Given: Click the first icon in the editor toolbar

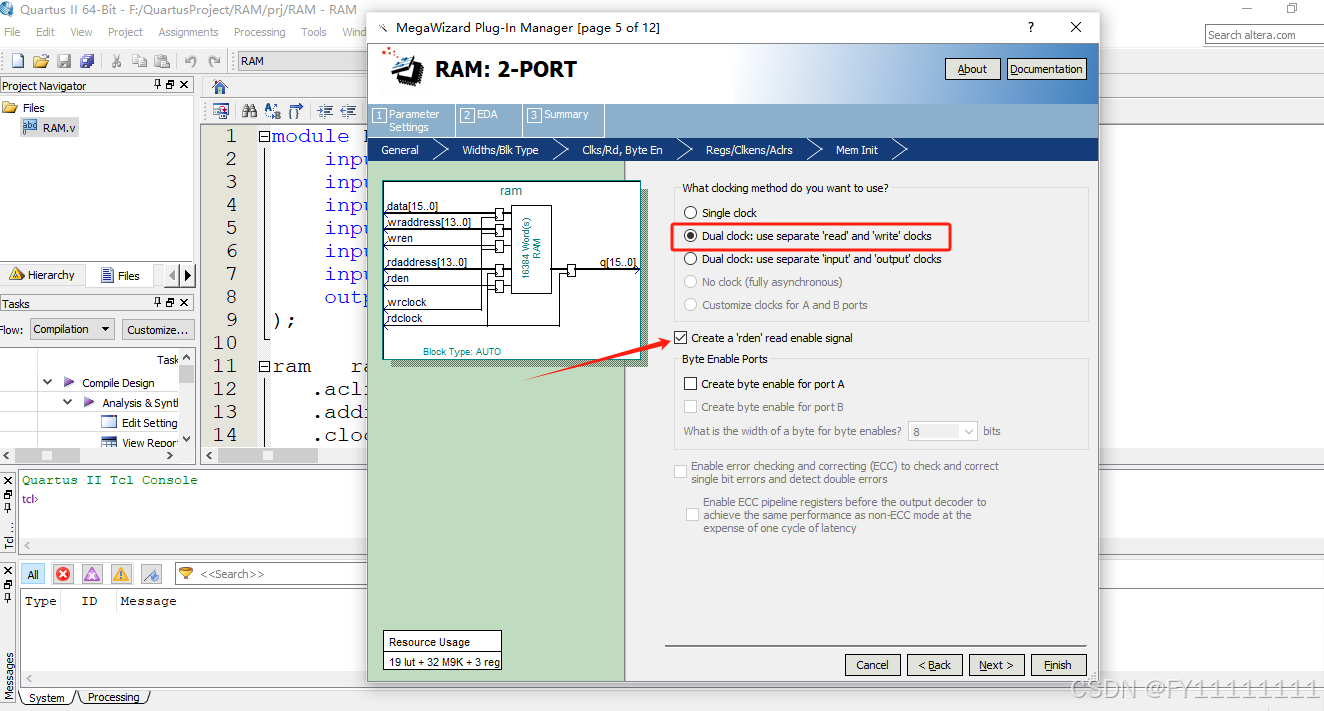Looking at the screenshot, I should pyautogui.click(x=221, y=111).
